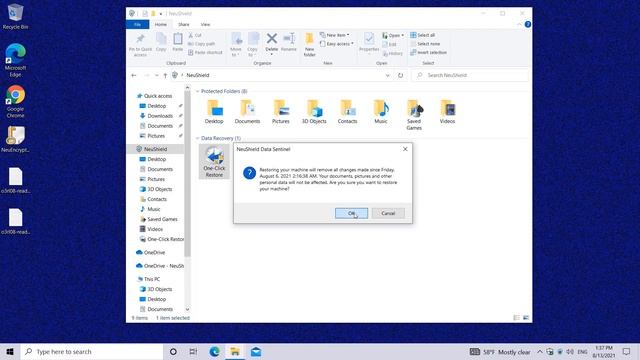Viewport: 640px width, 360px height.
Task: Open address bar history dropdown
Action: [387, 75]
